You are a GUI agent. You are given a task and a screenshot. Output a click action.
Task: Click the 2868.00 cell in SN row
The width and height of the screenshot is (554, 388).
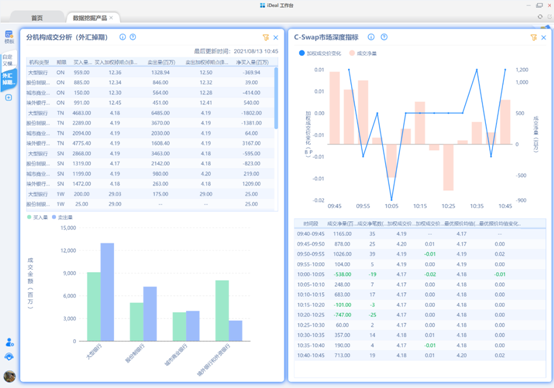click(x=82, y=154)
